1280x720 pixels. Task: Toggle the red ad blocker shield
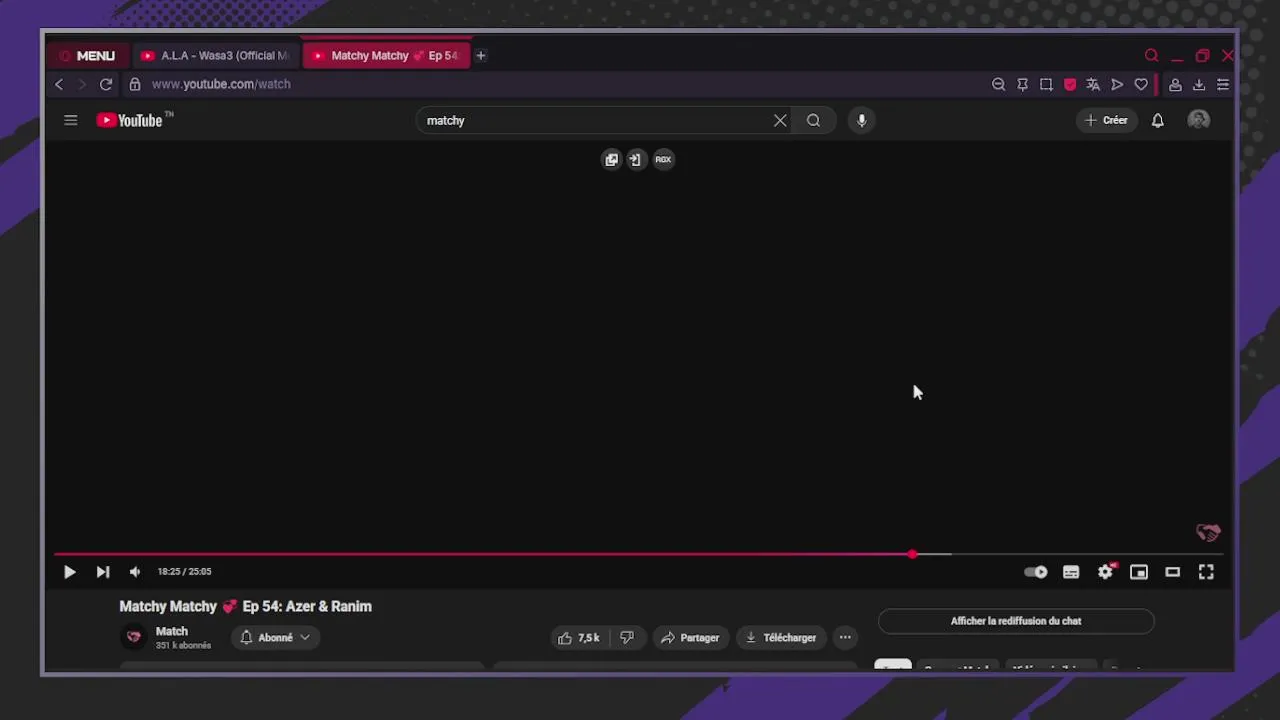(1070, 85)
